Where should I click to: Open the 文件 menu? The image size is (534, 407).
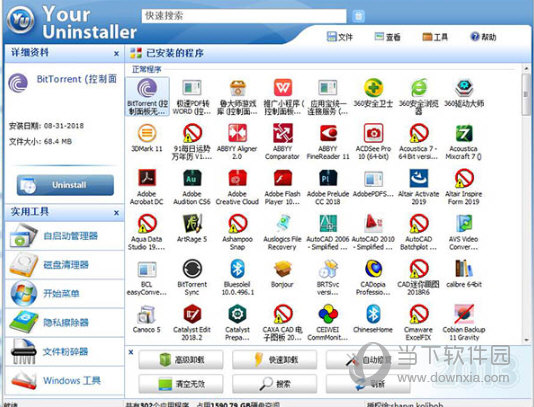(x=340, y=37)
